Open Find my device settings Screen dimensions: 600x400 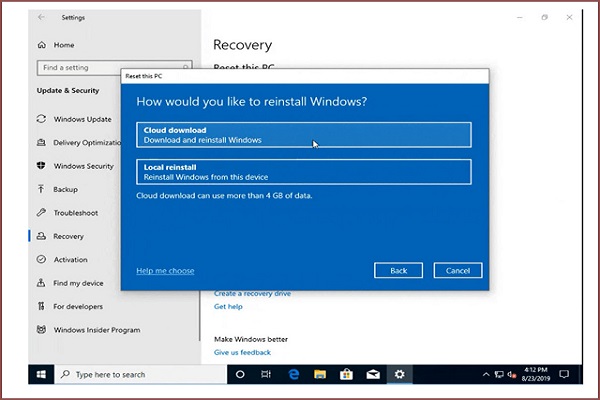(x=78, y=283)
